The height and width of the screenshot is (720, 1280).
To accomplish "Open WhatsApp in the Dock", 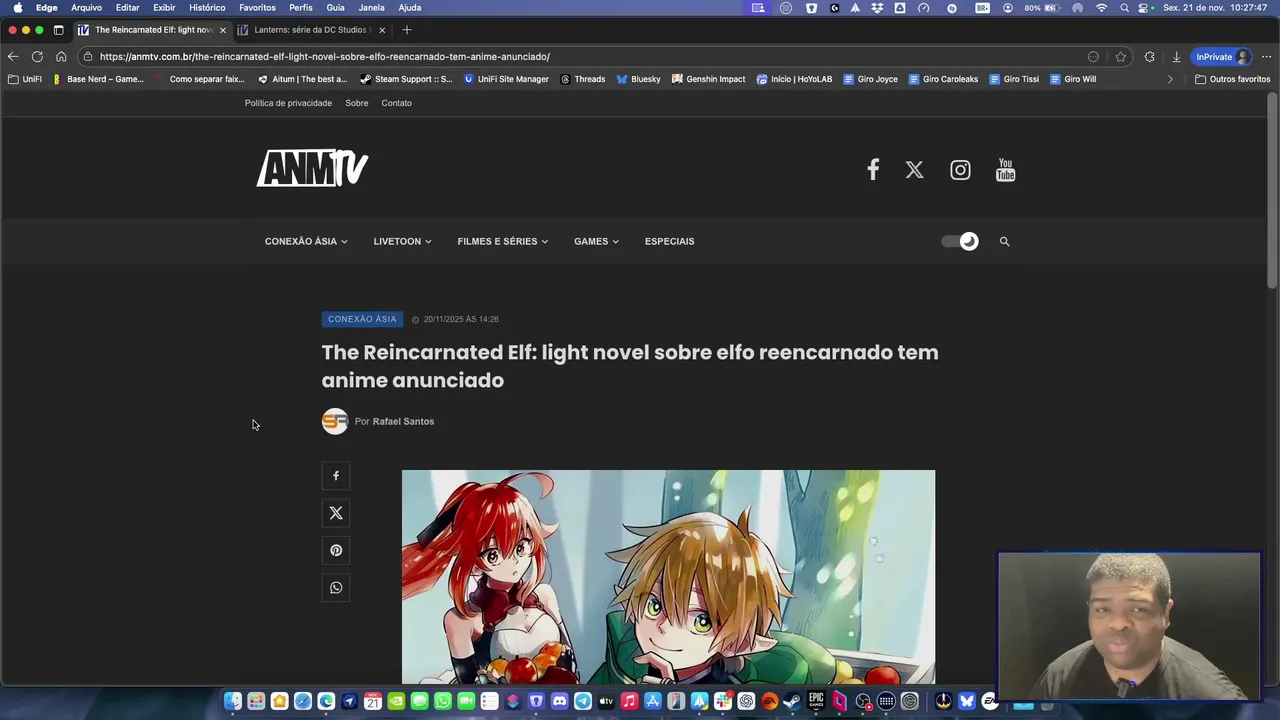I will [x=443, y=701].
